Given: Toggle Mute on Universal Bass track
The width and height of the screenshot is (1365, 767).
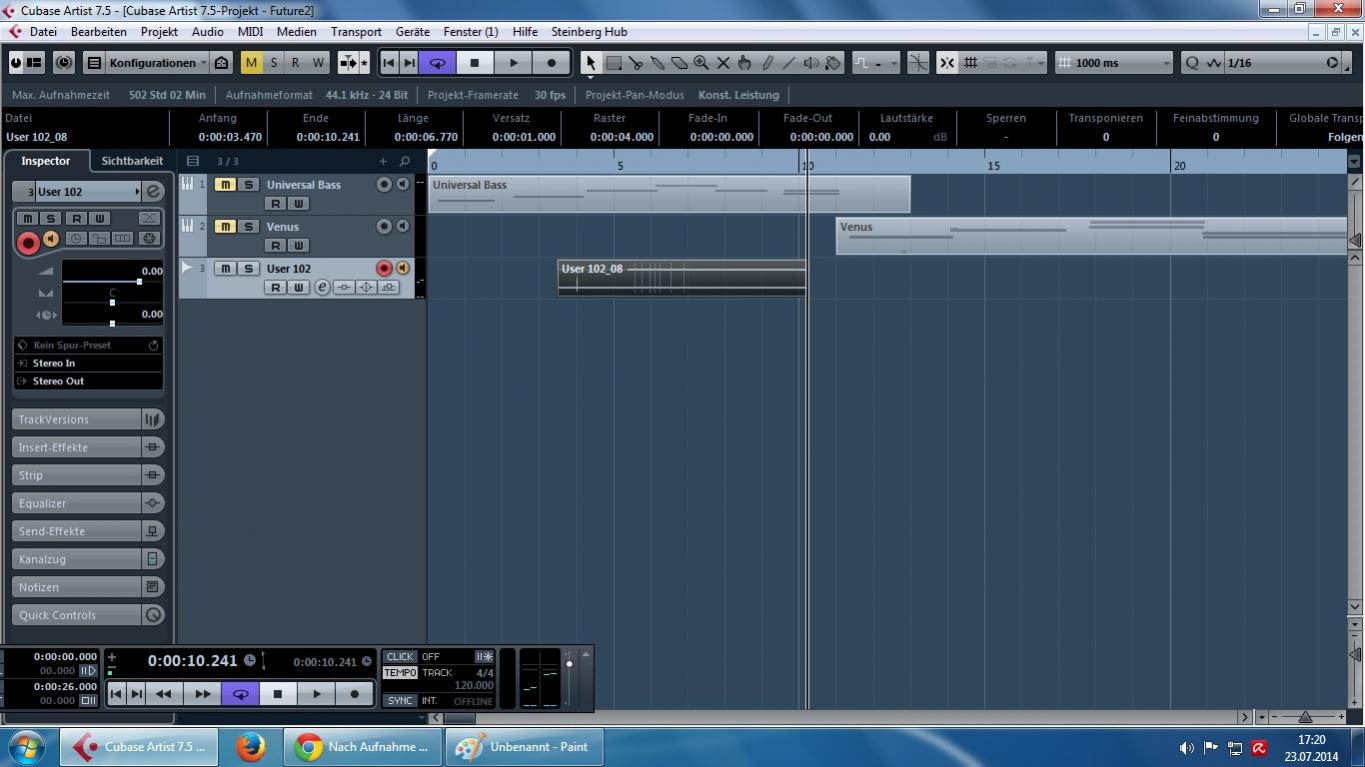Looking at the screenshot, I should pos(225,185).
